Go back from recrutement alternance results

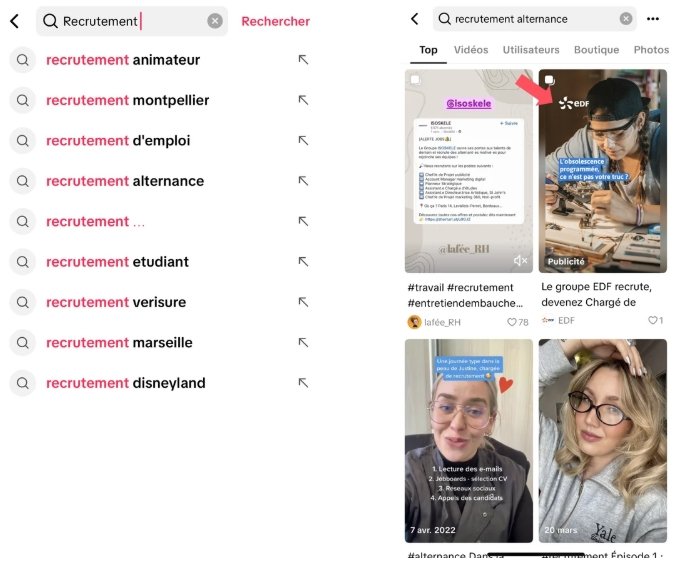pos(415,18)
